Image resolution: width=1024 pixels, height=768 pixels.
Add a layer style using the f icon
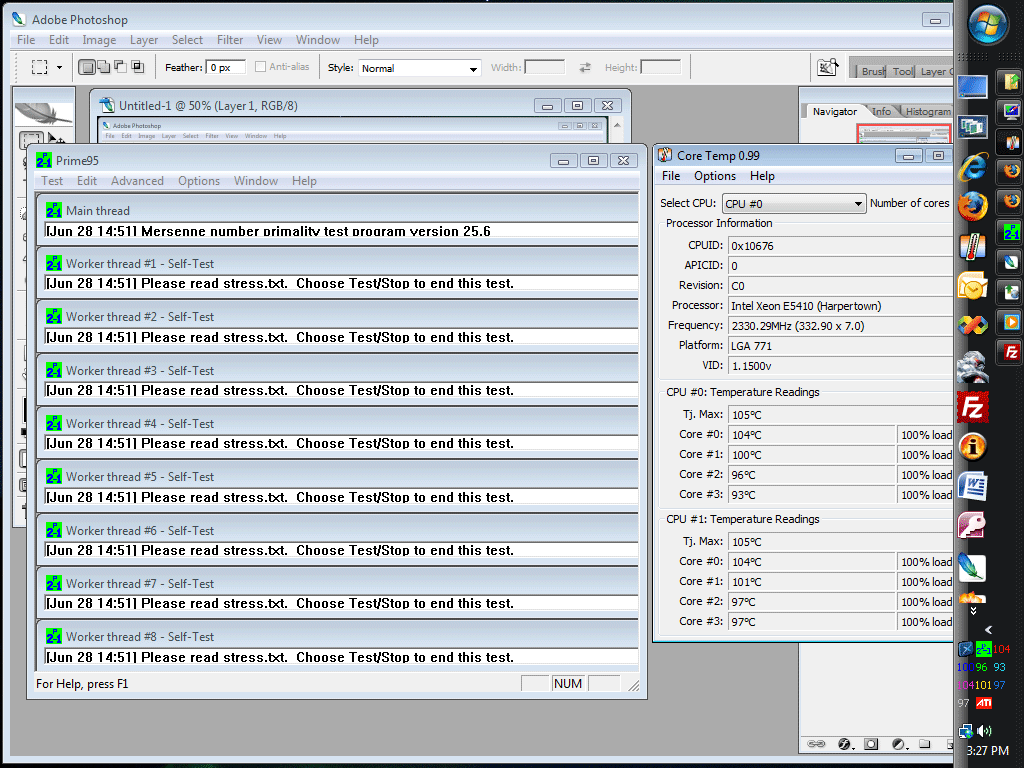844,744
